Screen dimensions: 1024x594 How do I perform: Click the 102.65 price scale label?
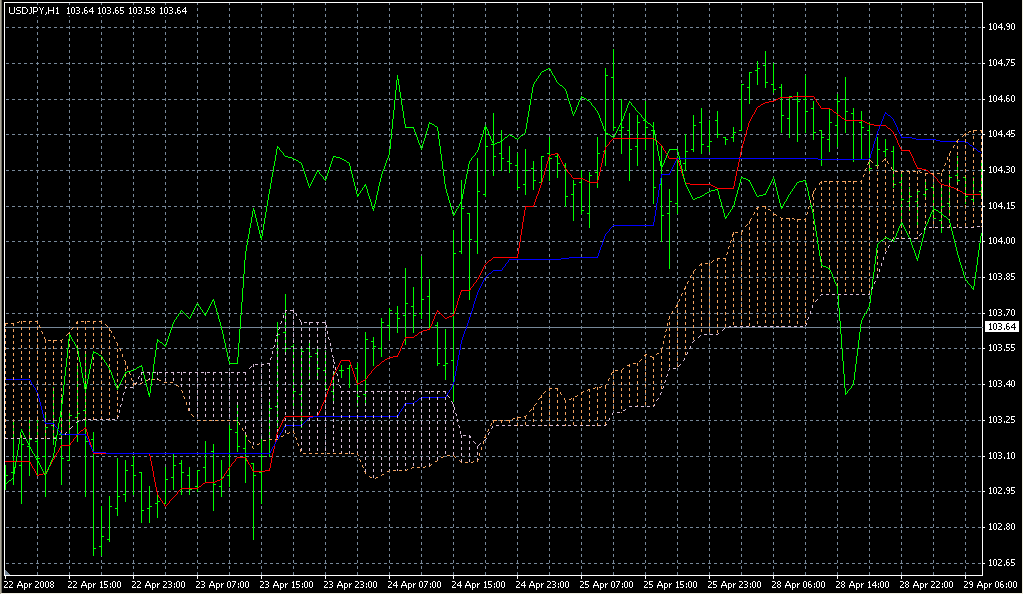[1001, 562]
